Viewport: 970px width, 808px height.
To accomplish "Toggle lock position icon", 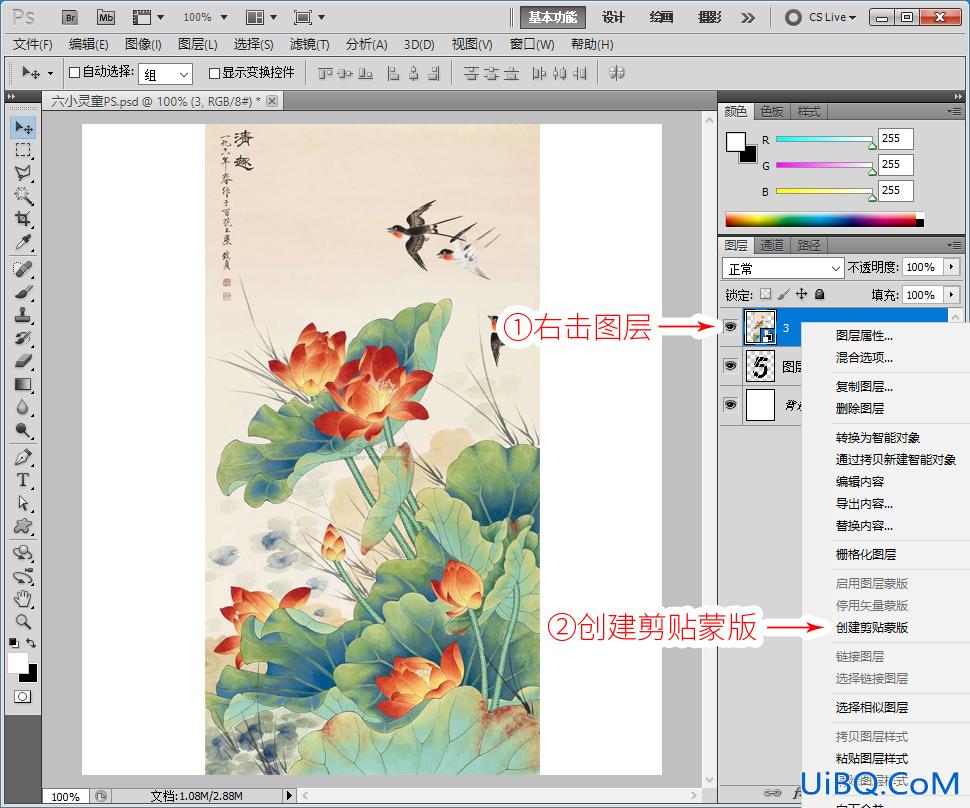I will click(802, 294).
